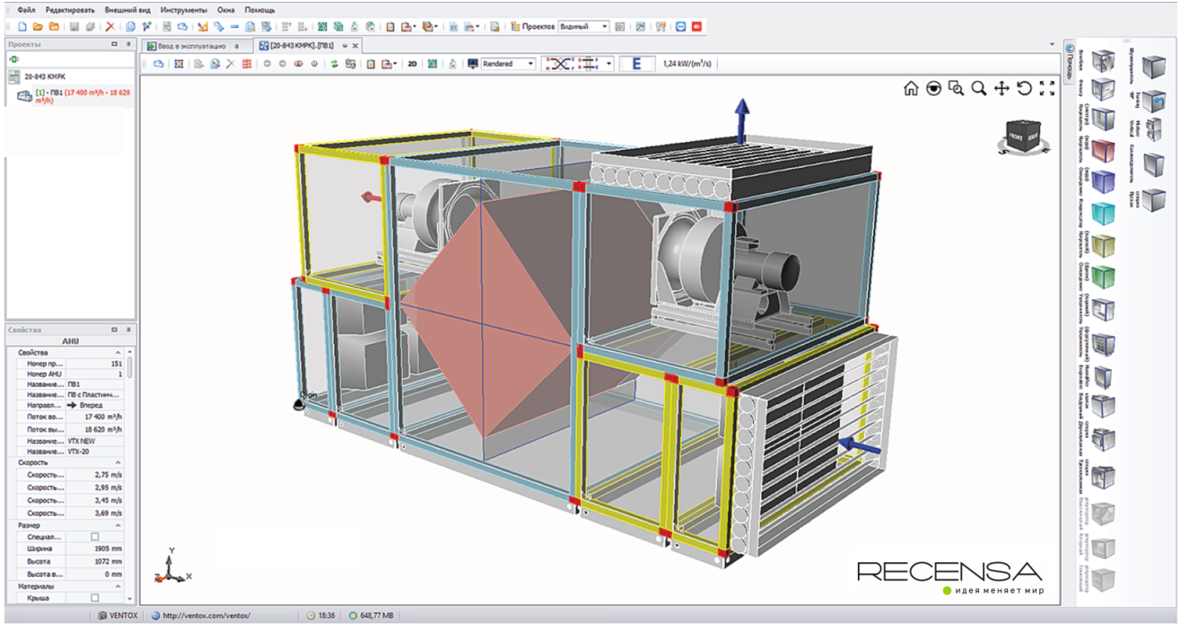The width and height of the screenshot is (1181, 627).
Task: Click the Home view icon in viewport
Action: tap(910, 88)
